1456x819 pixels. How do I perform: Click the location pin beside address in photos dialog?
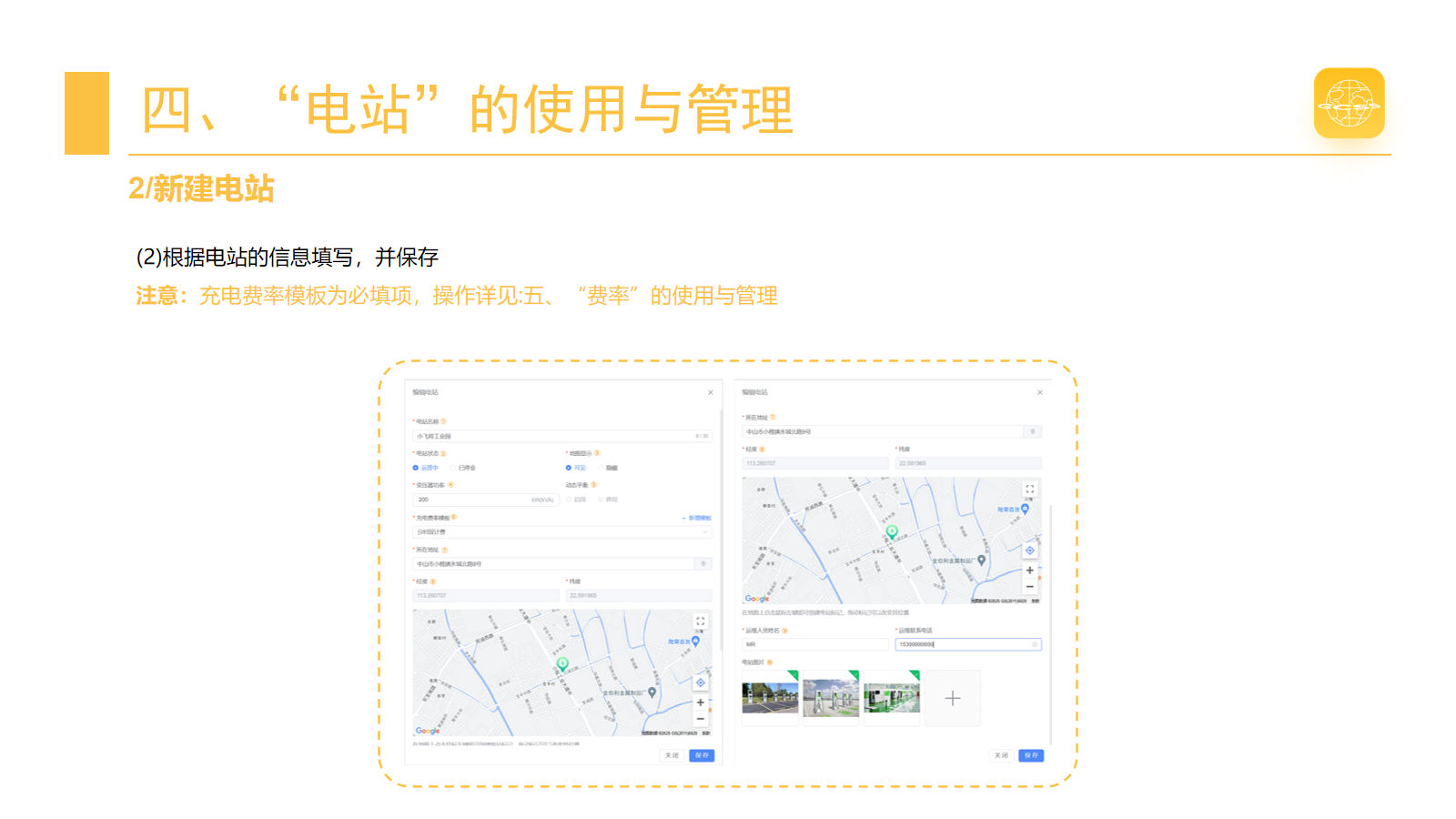[1033, 431]
